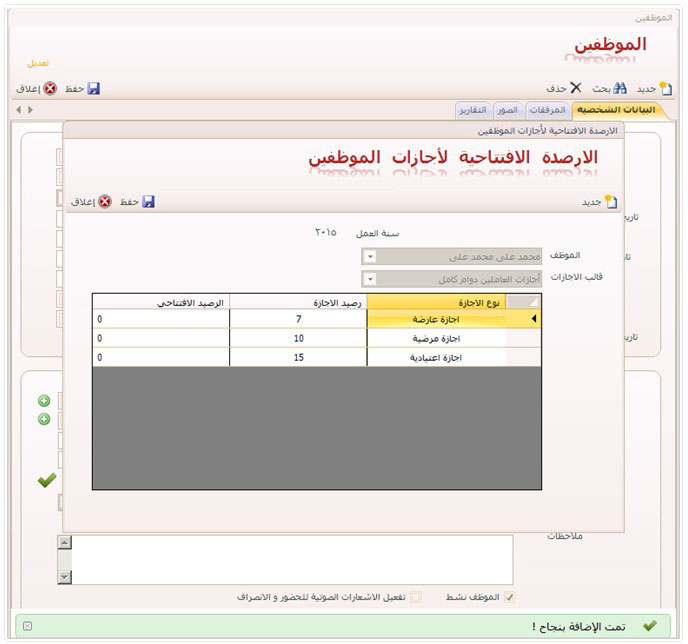Switch to the البيانات الشخصية tab

coord(616,110)
